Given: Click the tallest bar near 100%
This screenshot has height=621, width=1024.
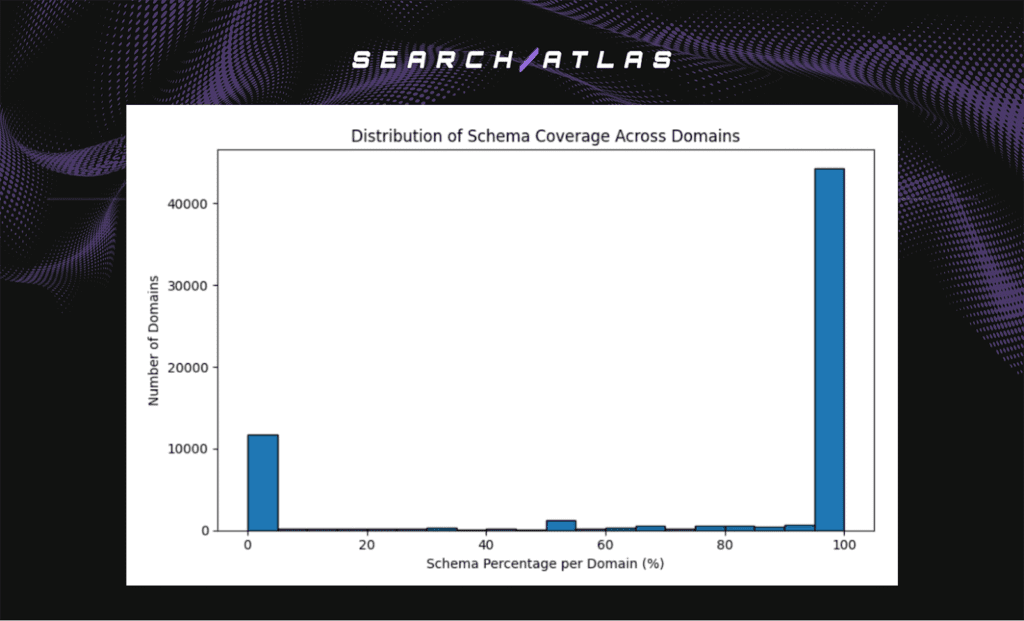Looking at the screenshot, I should [x=829, y=350].
